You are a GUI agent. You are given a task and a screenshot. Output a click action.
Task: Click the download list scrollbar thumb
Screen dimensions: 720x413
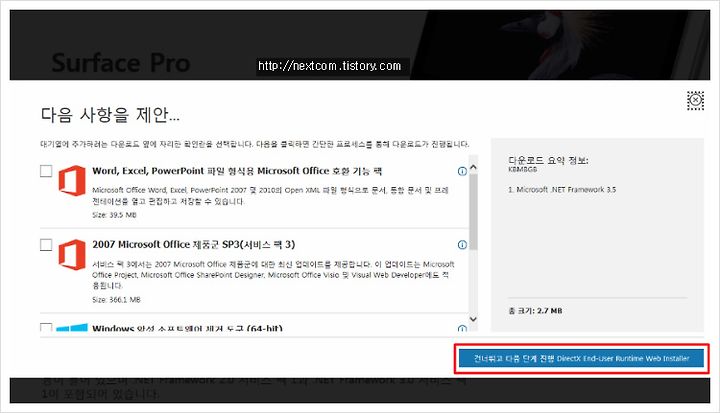click(x=473, y=211)
